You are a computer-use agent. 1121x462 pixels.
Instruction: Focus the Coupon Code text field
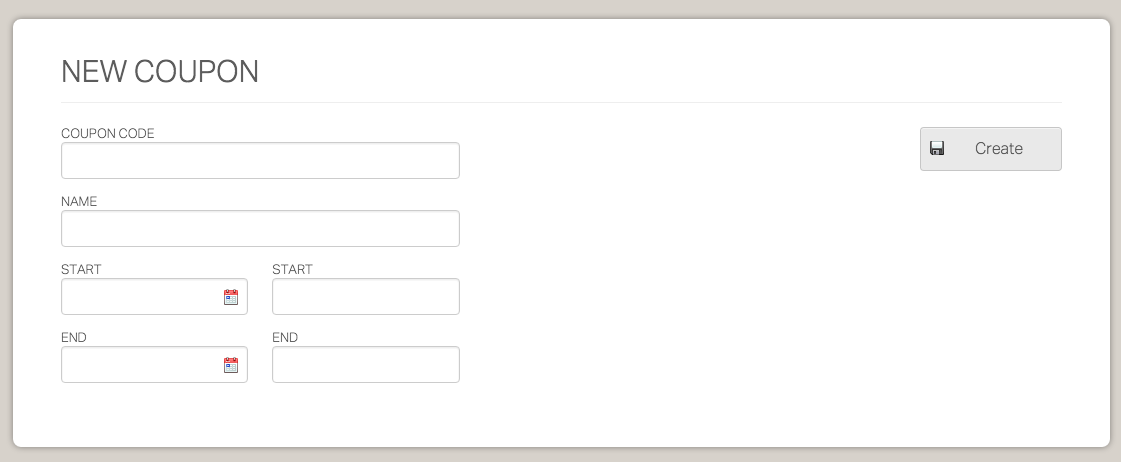point(260,161)
